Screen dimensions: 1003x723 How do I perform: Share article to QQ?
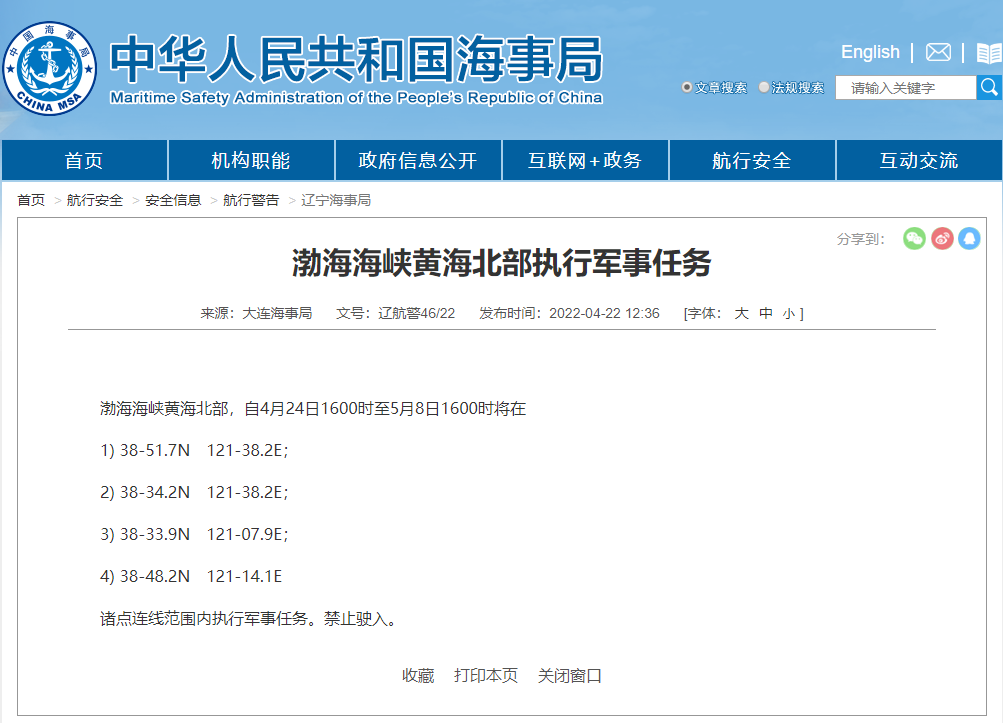coord(969,239)
